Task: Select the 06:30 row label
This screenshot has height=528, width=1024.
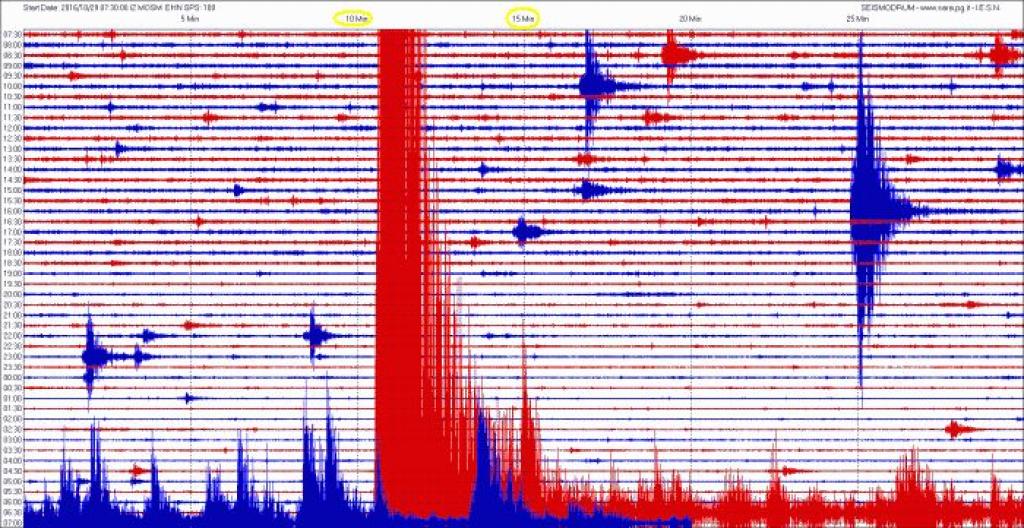Action: point(12,512)
